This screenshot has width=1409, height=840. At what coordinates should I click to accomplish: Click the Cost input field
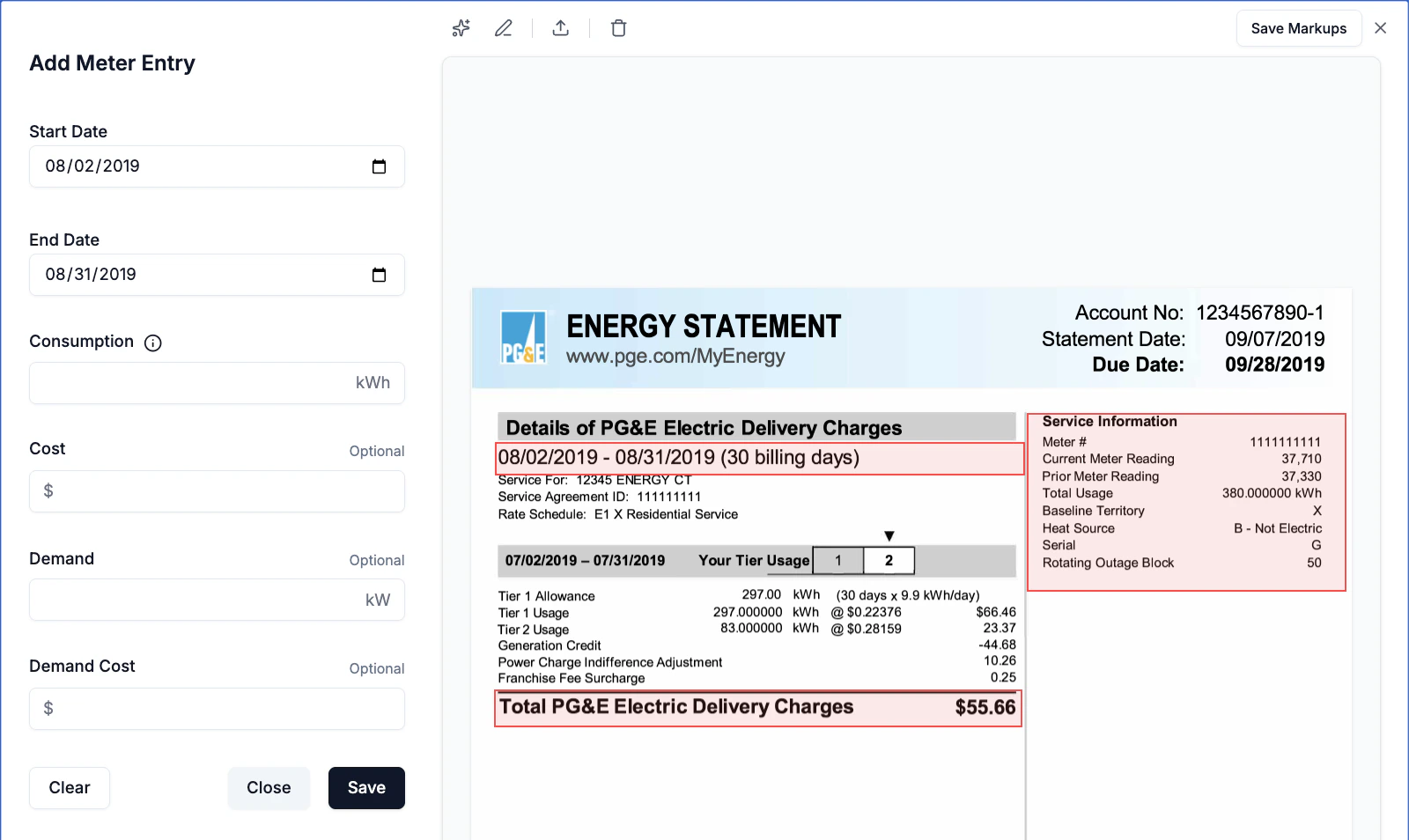(x=217, y=491)
